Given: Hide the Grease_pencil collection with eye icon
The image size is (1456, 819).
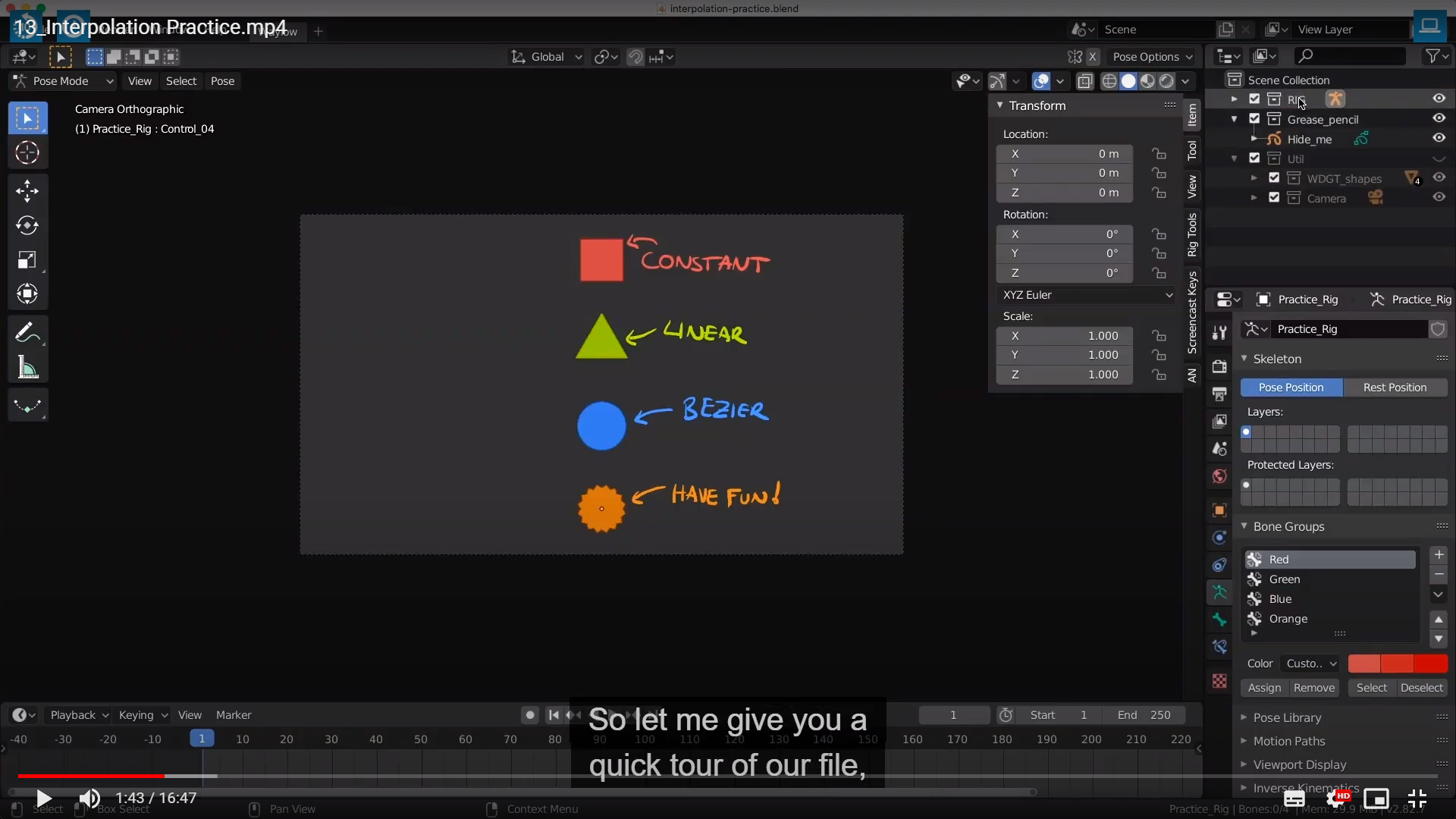Looking at the screenshot, I should click(x=1439, y=118).
